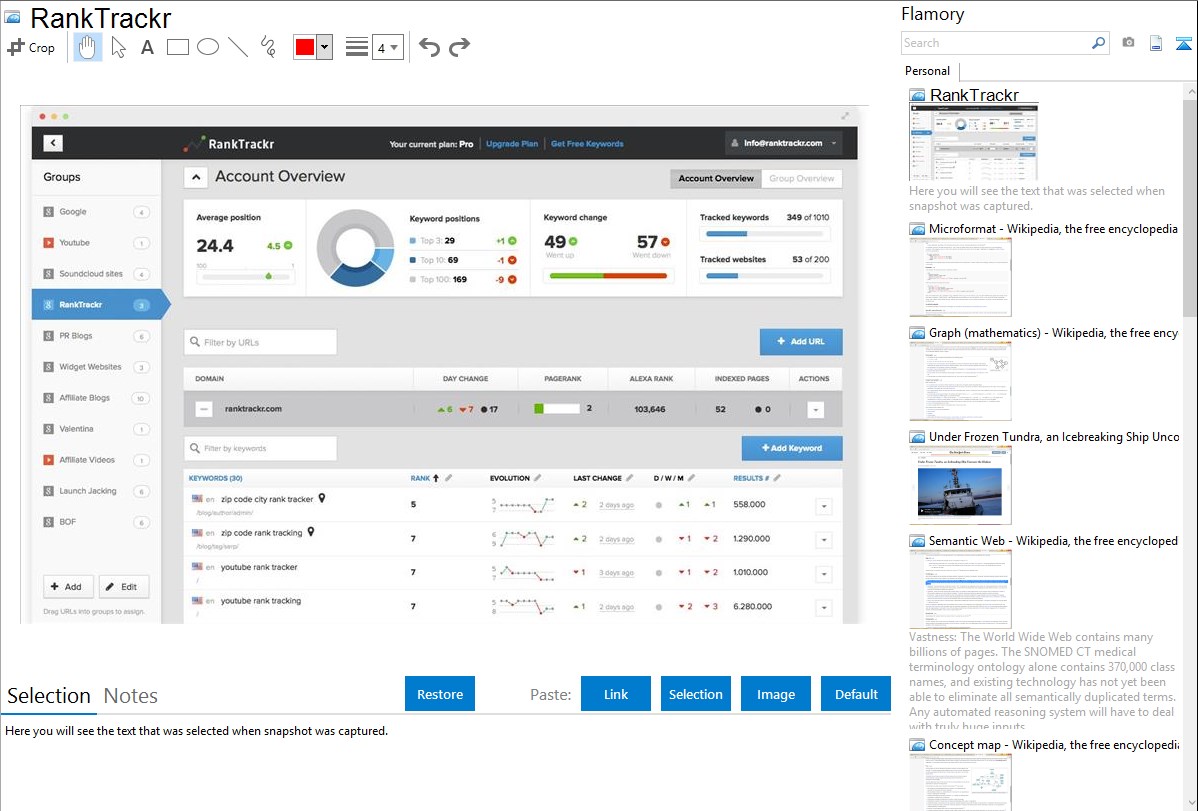Open the info@ranktrackr.com account dropdown

coord(784,143)
